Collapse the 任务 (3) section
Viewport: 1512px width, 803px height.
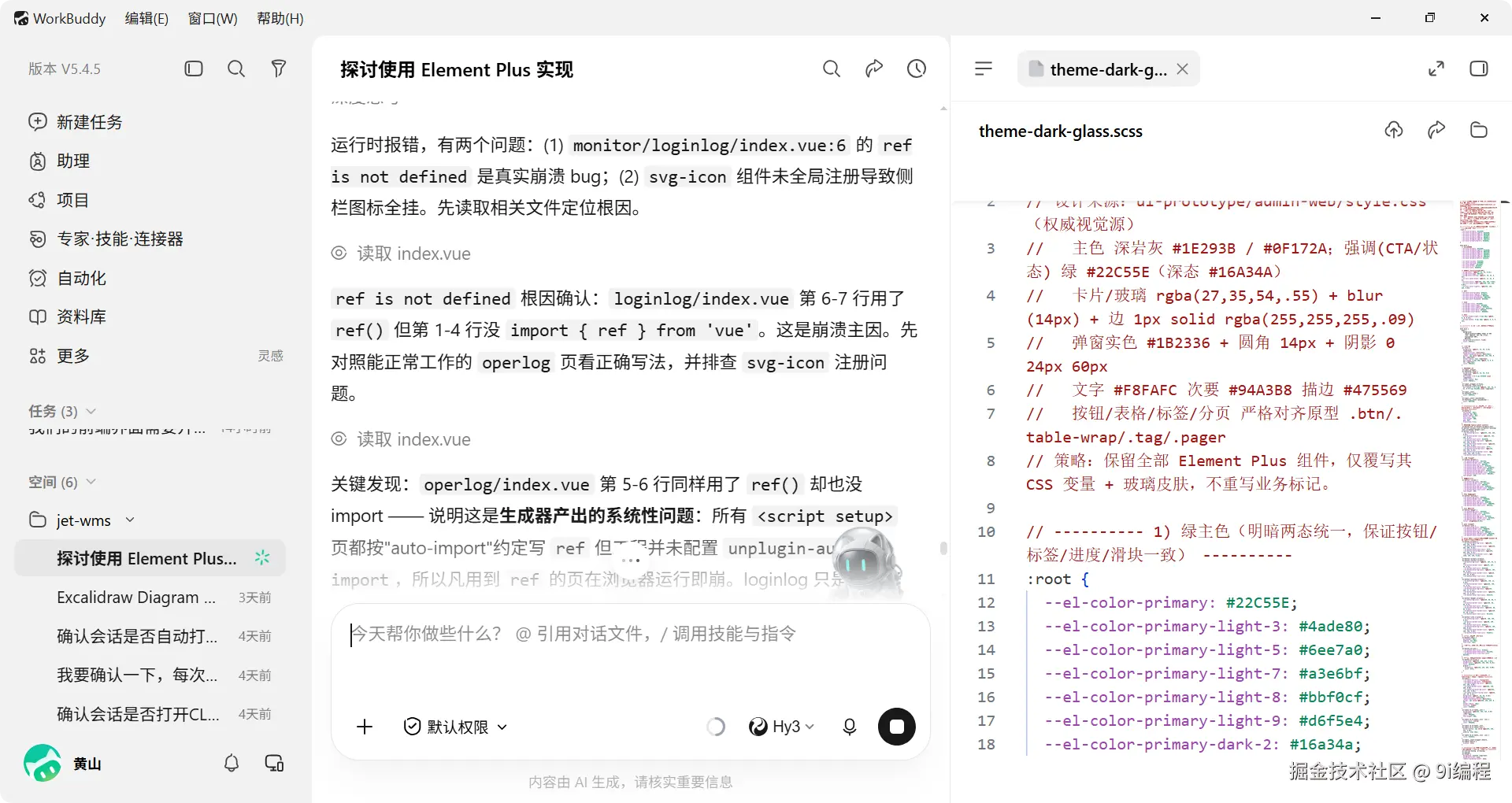coord(62,412)
